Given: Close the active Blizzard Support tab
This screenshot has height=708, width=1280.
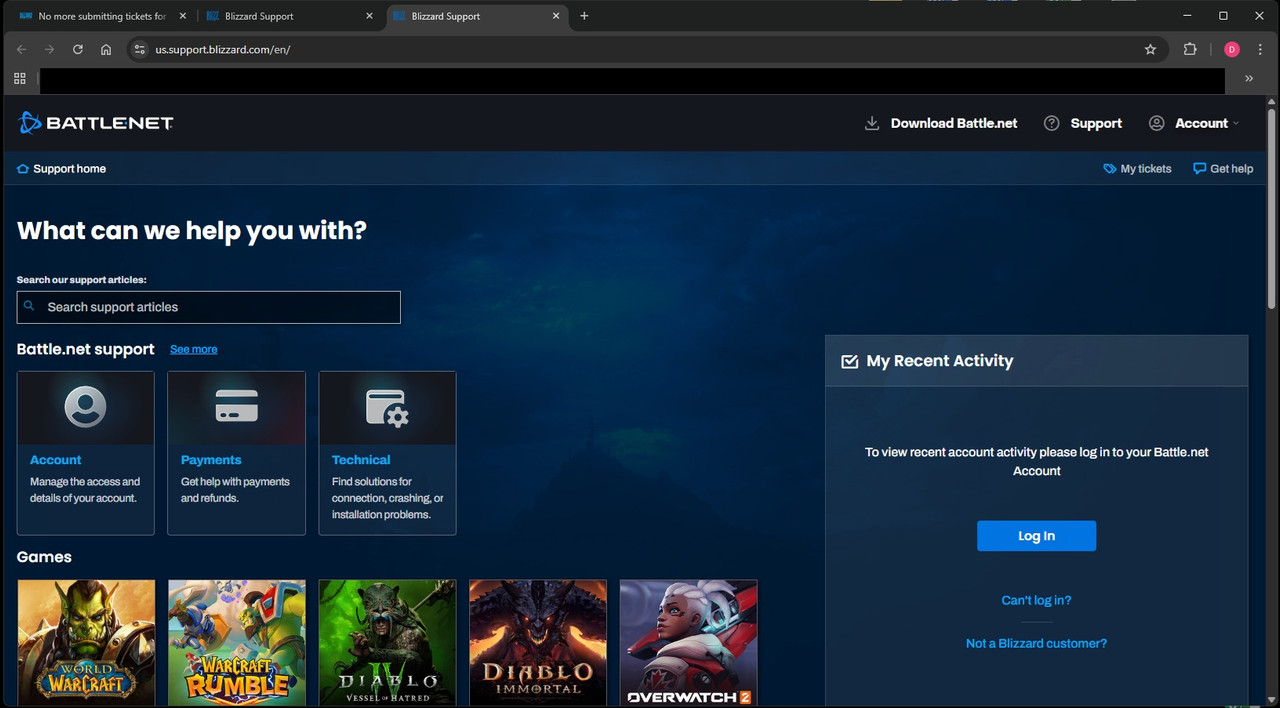Looking at the screenshot, I should tap(556, 16).
